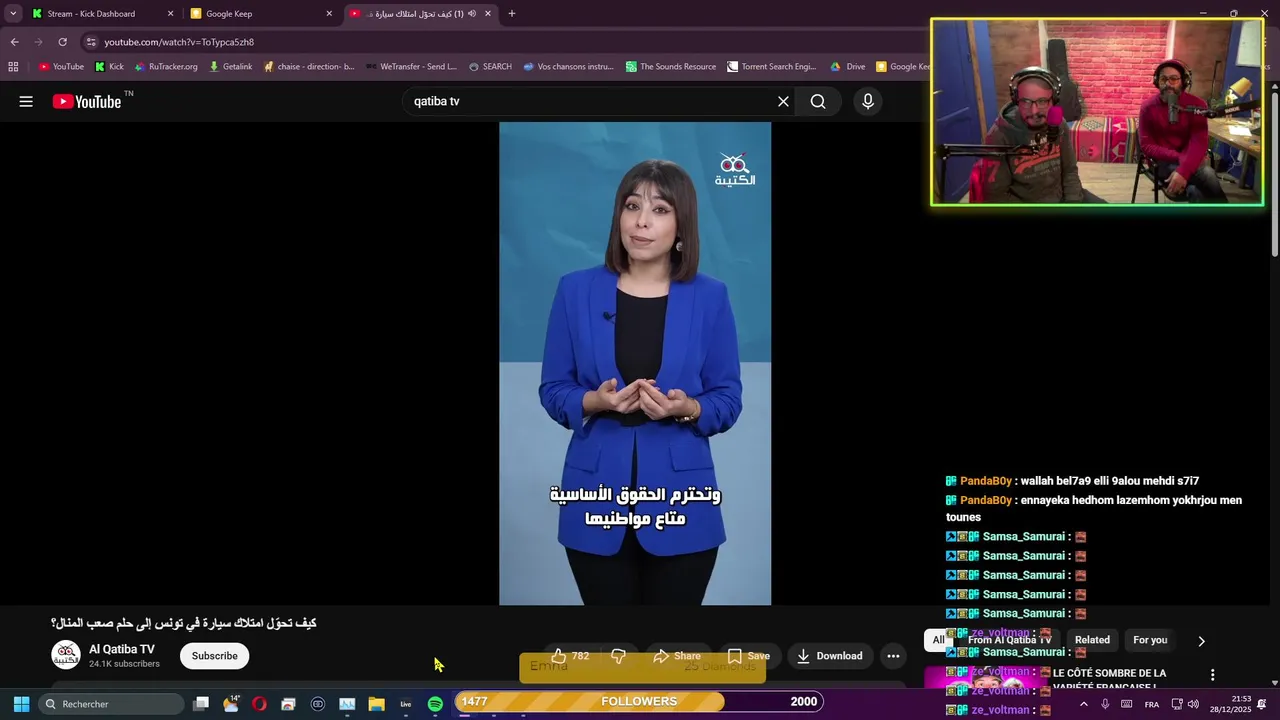Switch the FRA keyboard language indicator
The height and width of the screenshot is (720, 1280).
[1152, 704]
